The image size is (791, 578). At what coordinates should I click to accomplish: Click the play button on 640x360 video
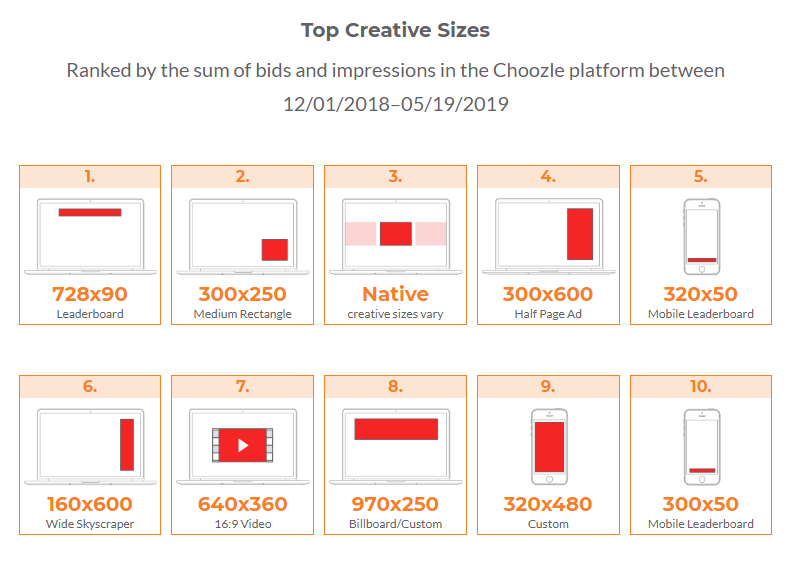point(243,445)
